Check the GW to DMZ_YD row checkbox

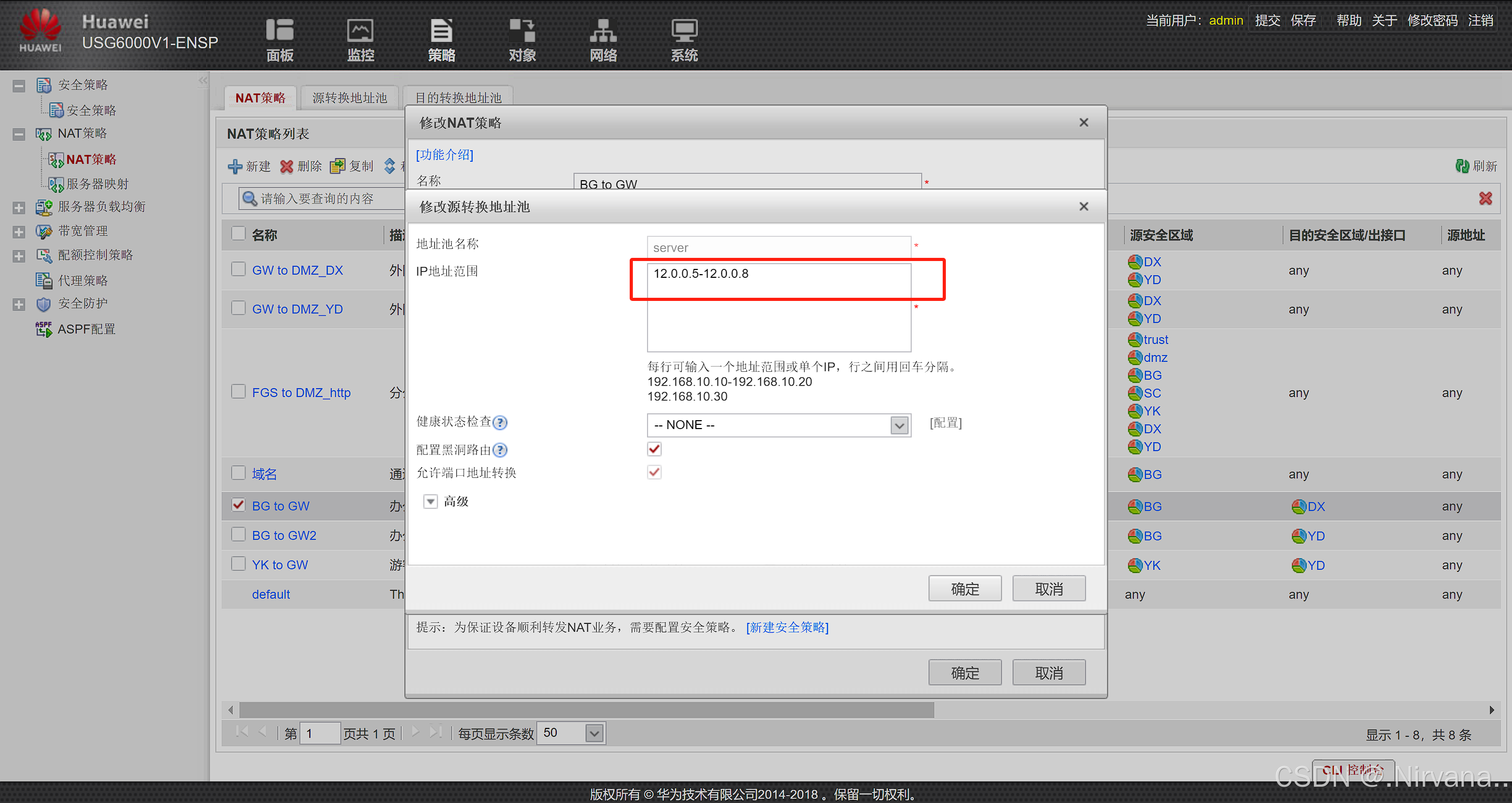click(x=238, y=308)
